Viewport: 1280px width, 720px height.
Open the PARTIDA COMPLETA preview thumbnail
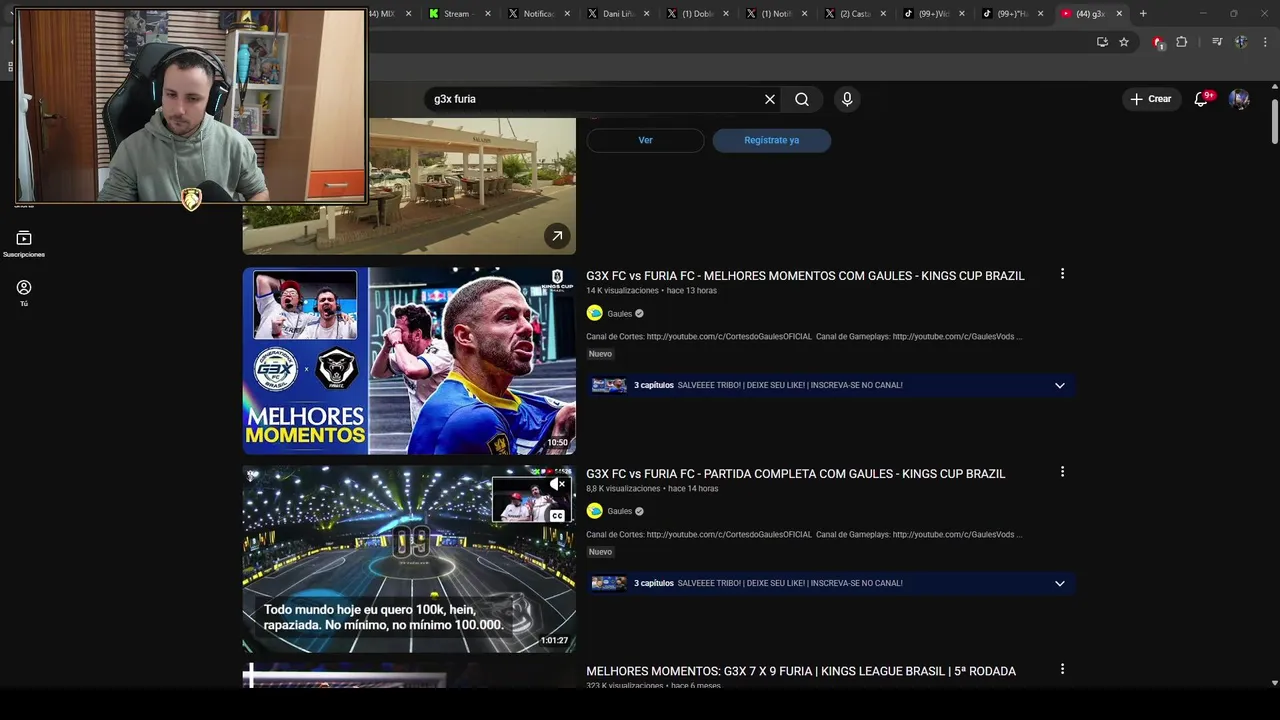click(409, 558)
